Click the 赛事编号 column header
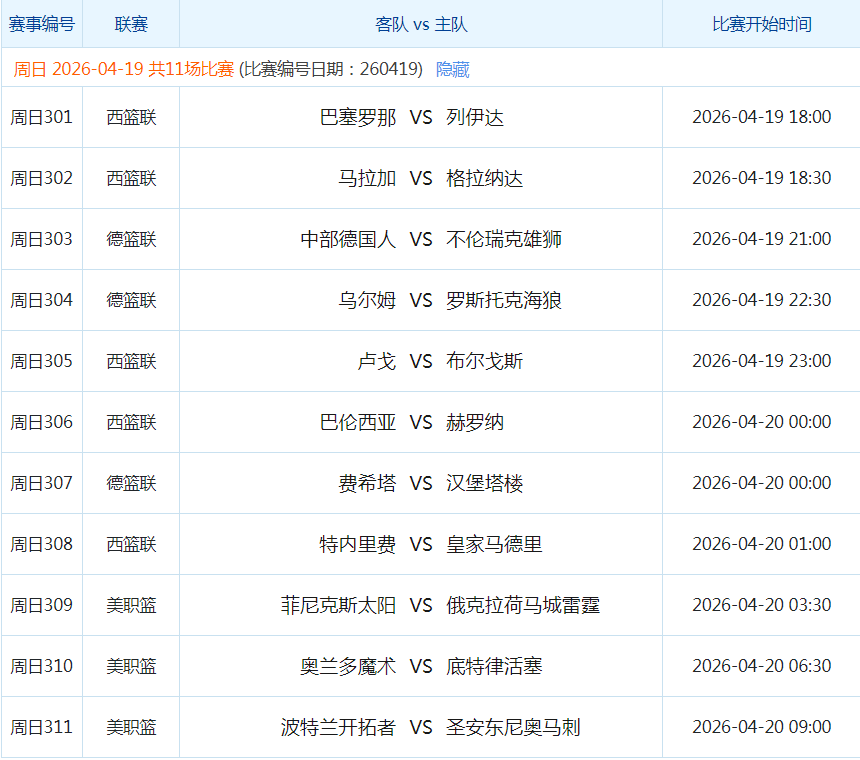Viewport: 860px width, 760px height. (x=41, y=24)
